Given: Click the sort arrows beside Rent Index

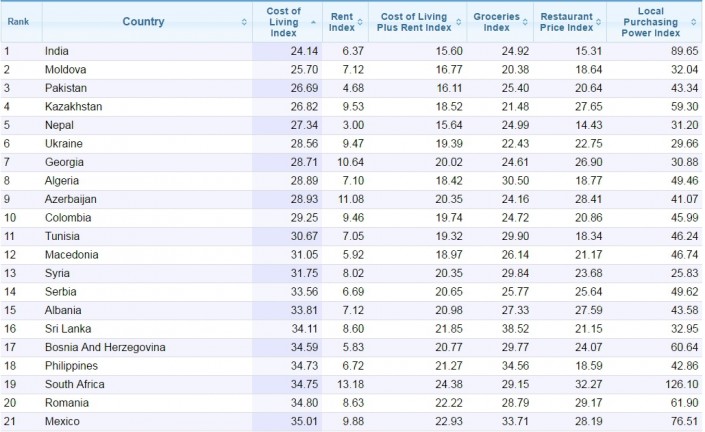Looking at the screenshot, I should (360, 22).
